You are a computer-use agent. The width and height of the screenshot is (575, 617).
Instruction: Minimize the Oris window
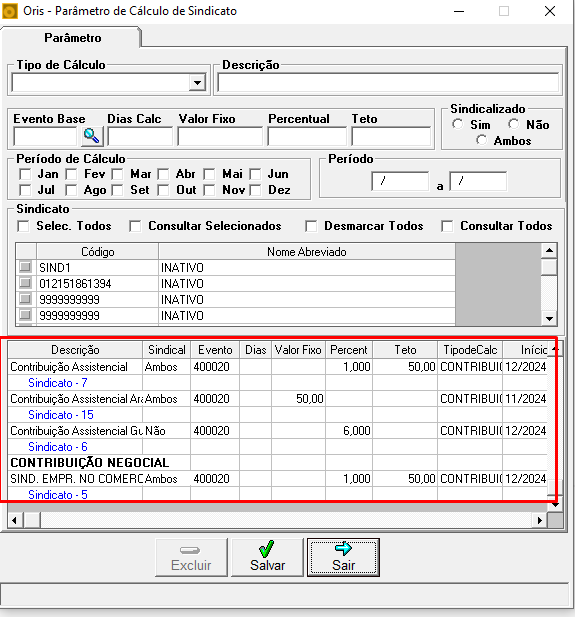click(459, 11)
